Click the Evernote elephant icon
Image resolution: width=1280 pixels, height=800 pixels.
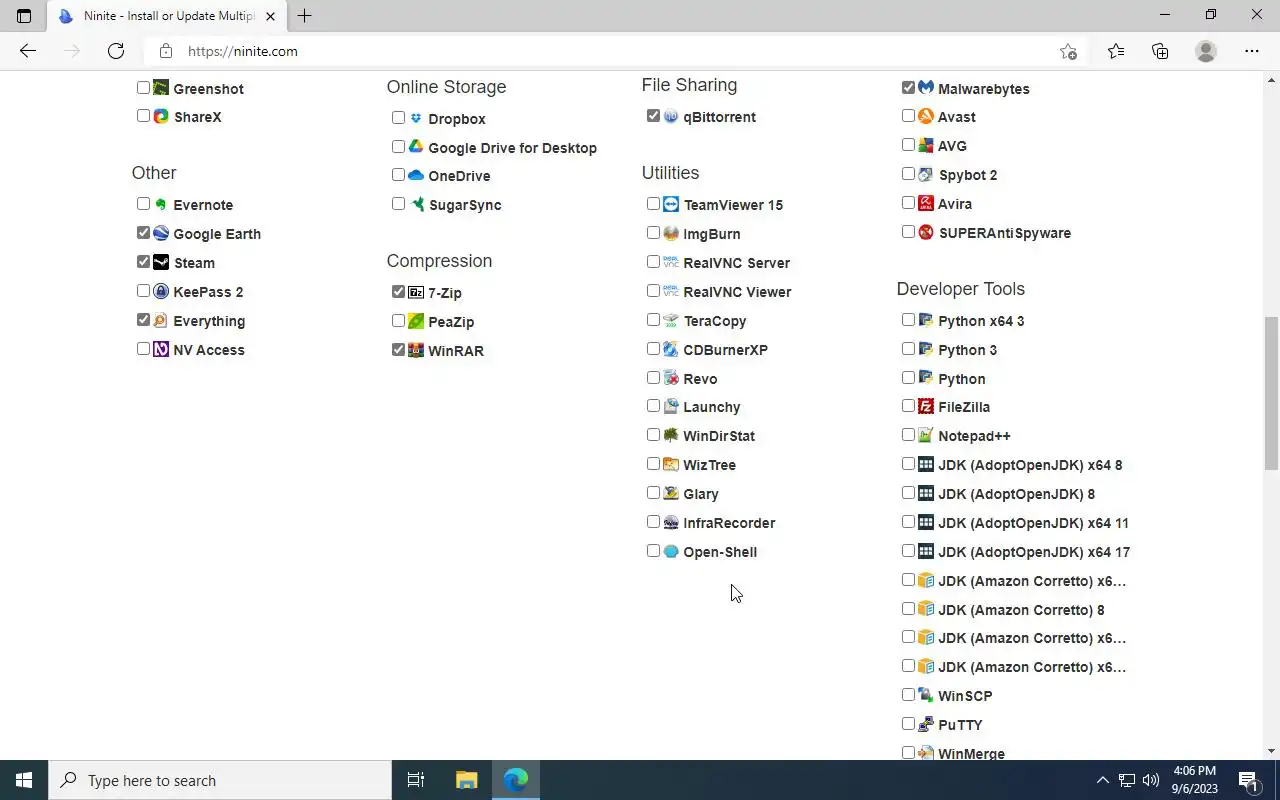(161, 204)
